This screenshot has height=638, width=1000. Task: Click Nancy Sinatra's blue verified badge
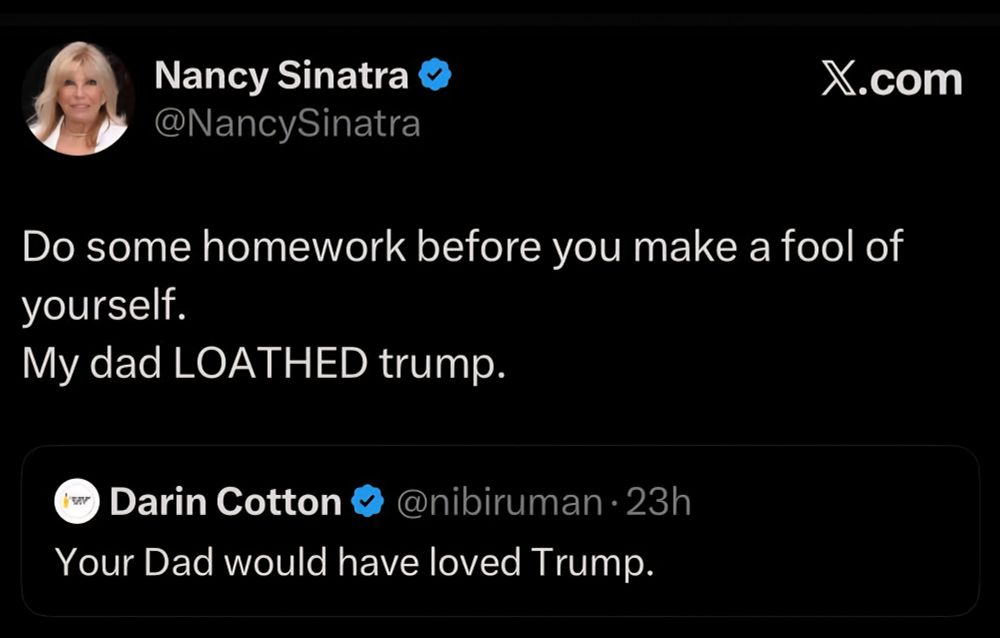point(435,76)
